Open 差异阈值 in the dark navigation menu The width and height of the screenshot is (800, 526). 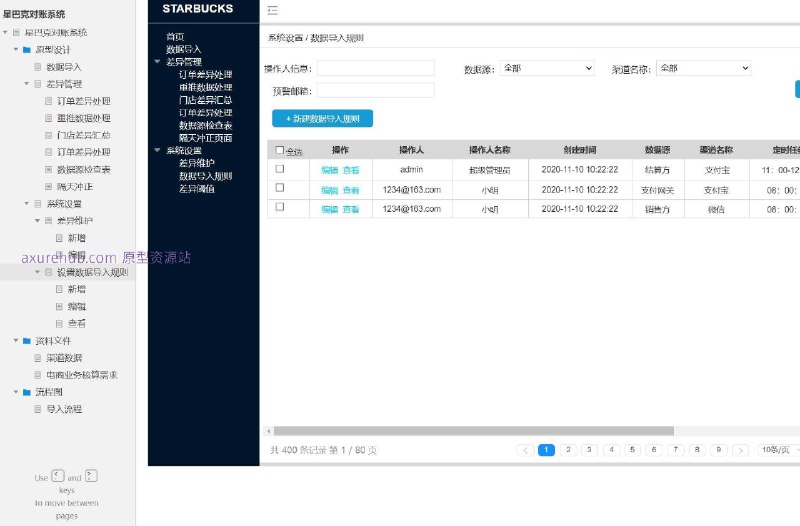(196, 189)
